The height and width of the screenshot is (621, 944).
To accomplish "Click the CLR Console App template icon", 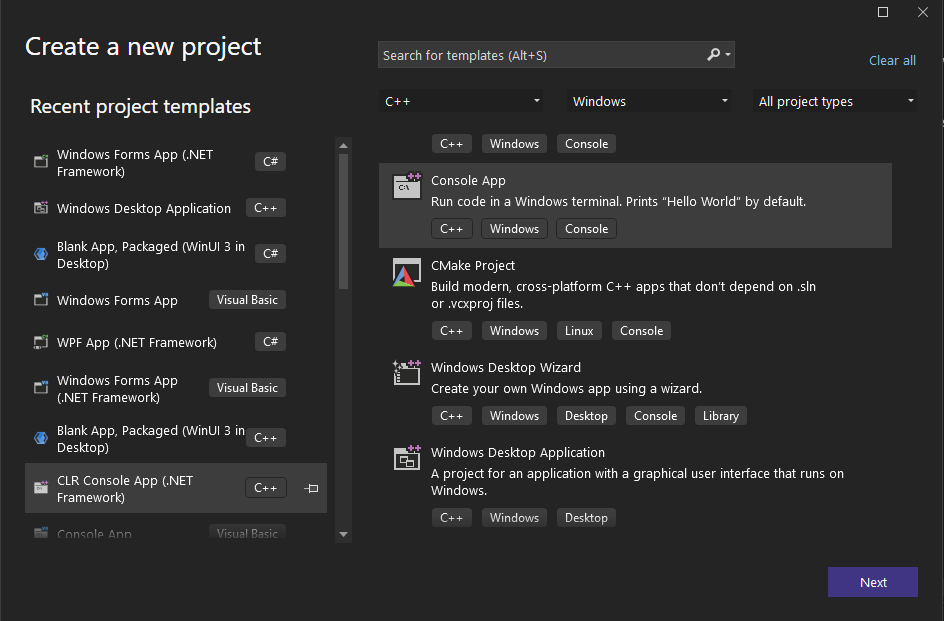I will [x=41, y=488].
